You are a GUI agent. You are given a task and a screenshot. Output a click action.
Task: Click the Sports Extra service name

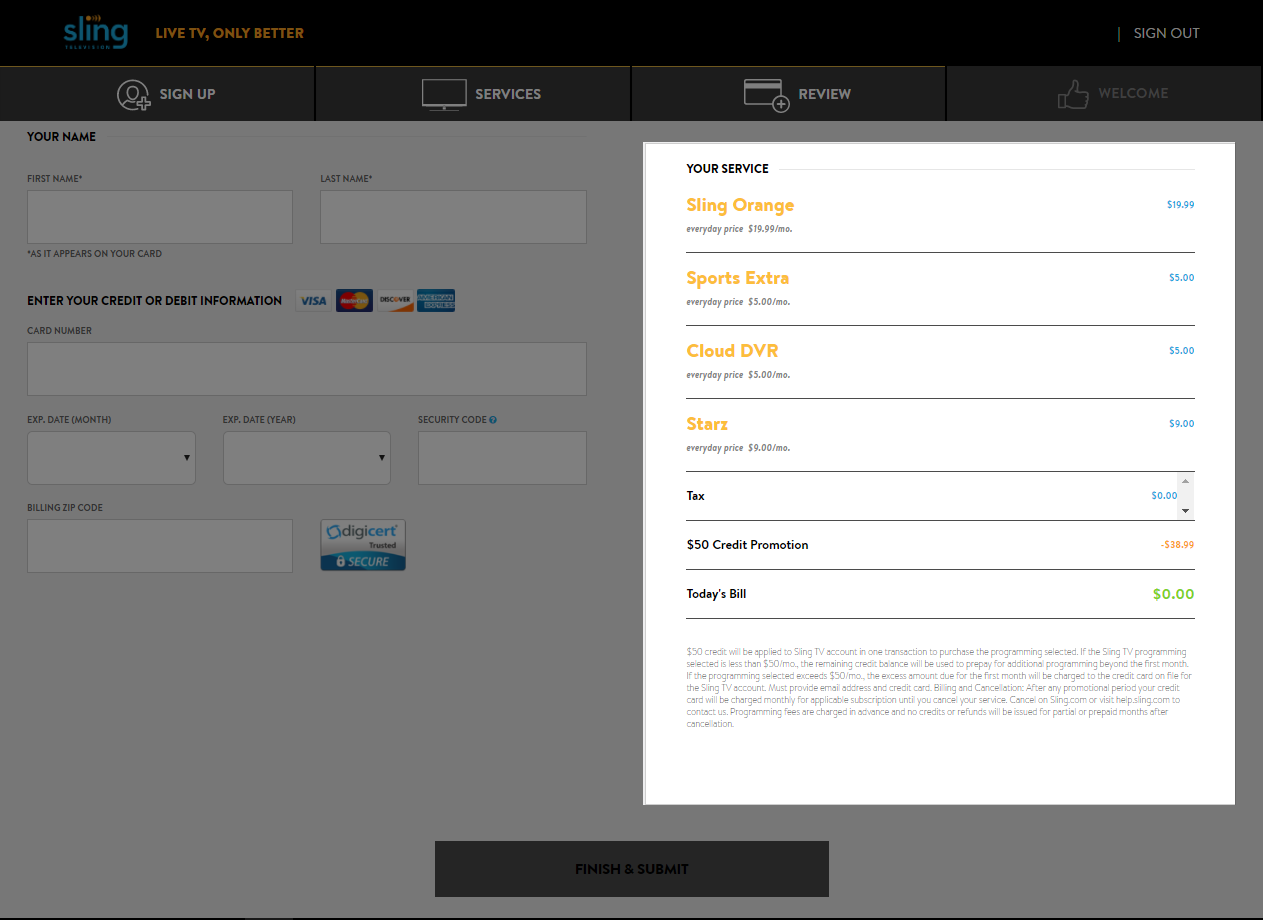738,278
